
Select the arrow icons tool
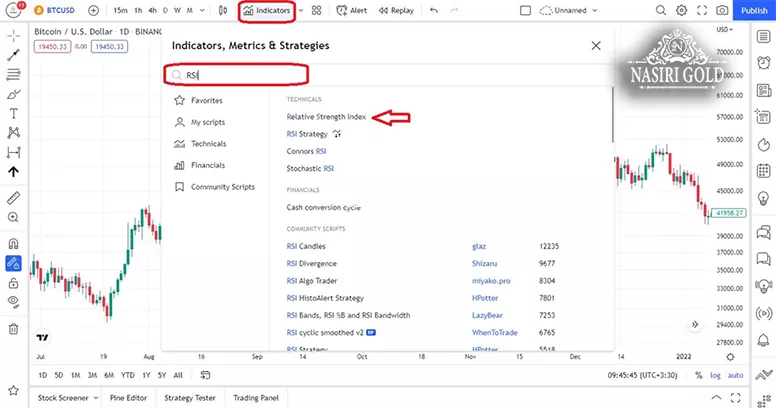(x=13, y=172)
